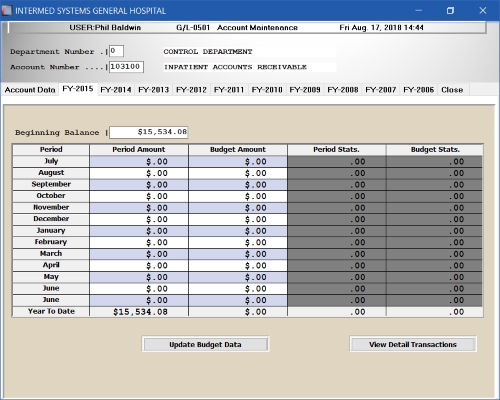View the FY-2011 tab
This screenshot has width=500, height=400.
pyautogui.click(x=229, y=90)
